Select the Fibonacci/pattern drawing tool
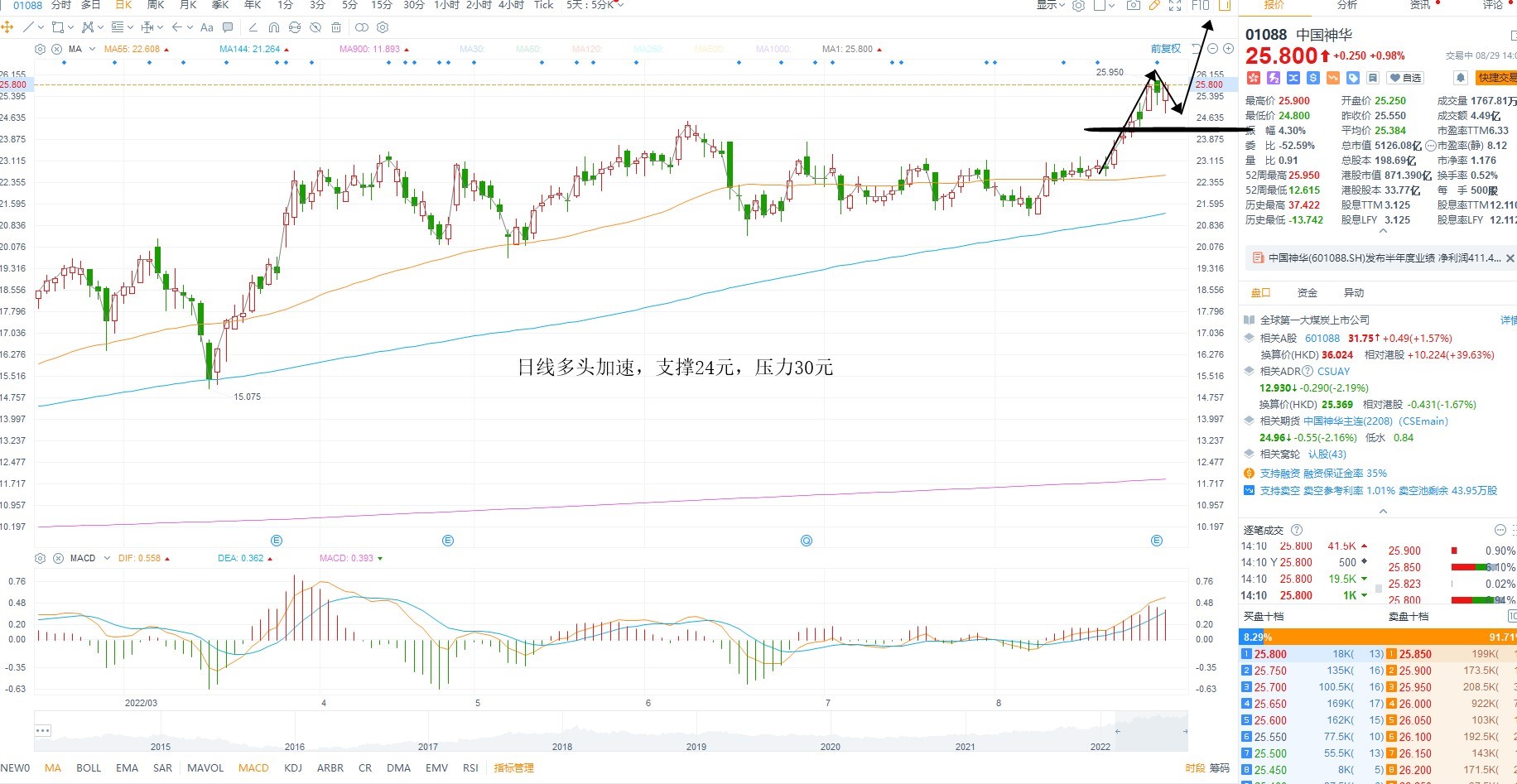The height and width of the screenshot is (784, 1517). [x=88, y=27]
